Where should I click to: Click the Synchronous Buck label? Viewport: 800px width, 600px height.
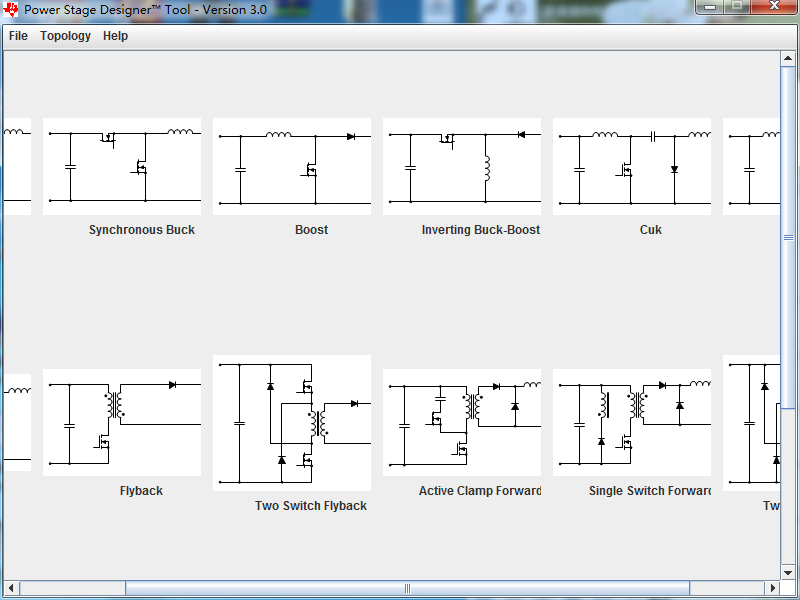click(x=142, y=230)
